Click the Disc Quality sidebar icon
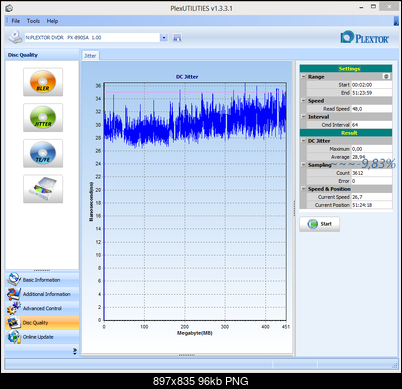402x389 pixels. coord(14,322)
